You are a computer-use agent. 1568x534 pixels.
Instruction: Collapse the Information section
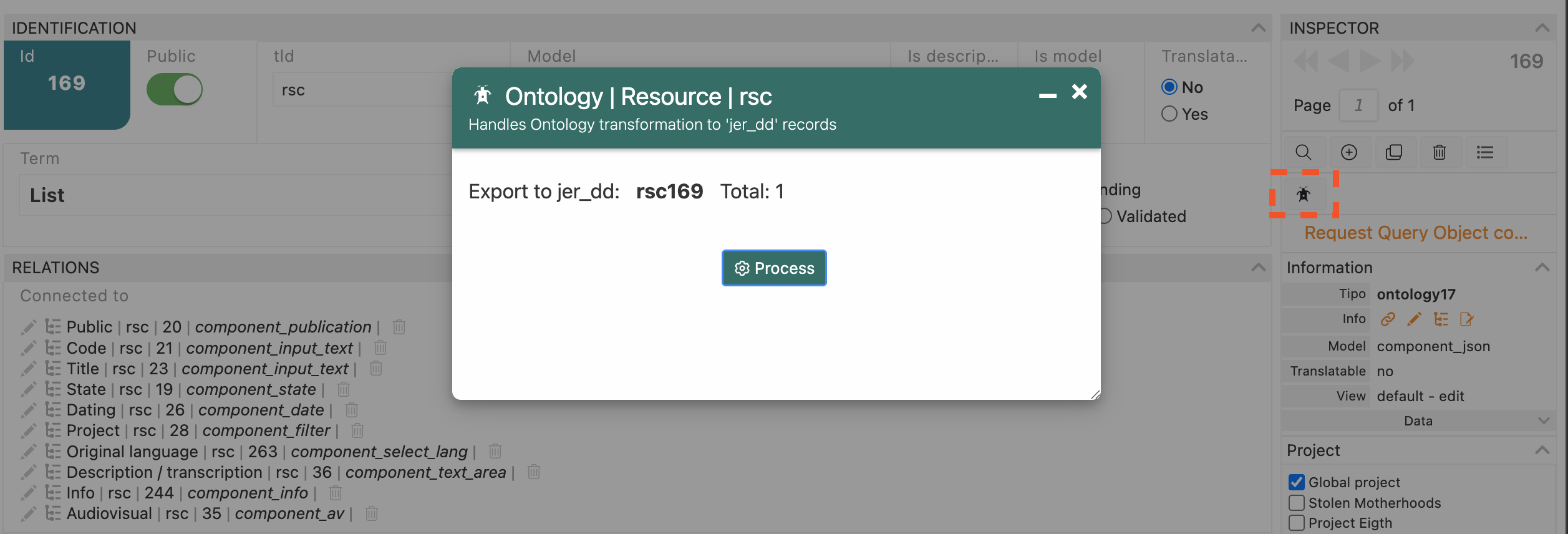(x=1542, y=268)
